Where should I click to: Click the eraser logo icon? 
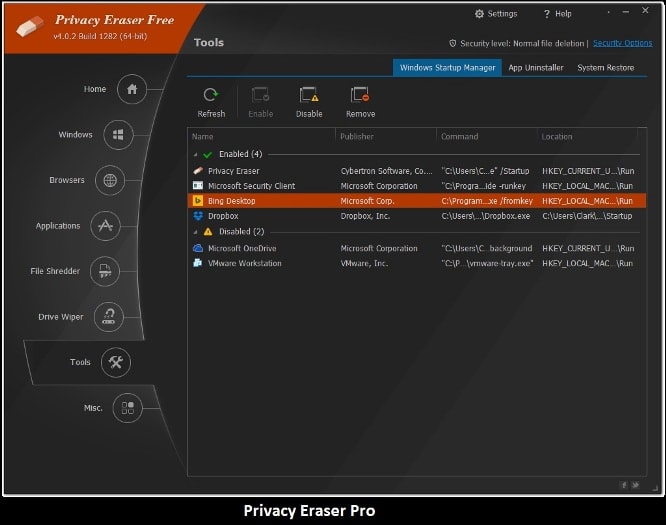(x=30, y=26)
